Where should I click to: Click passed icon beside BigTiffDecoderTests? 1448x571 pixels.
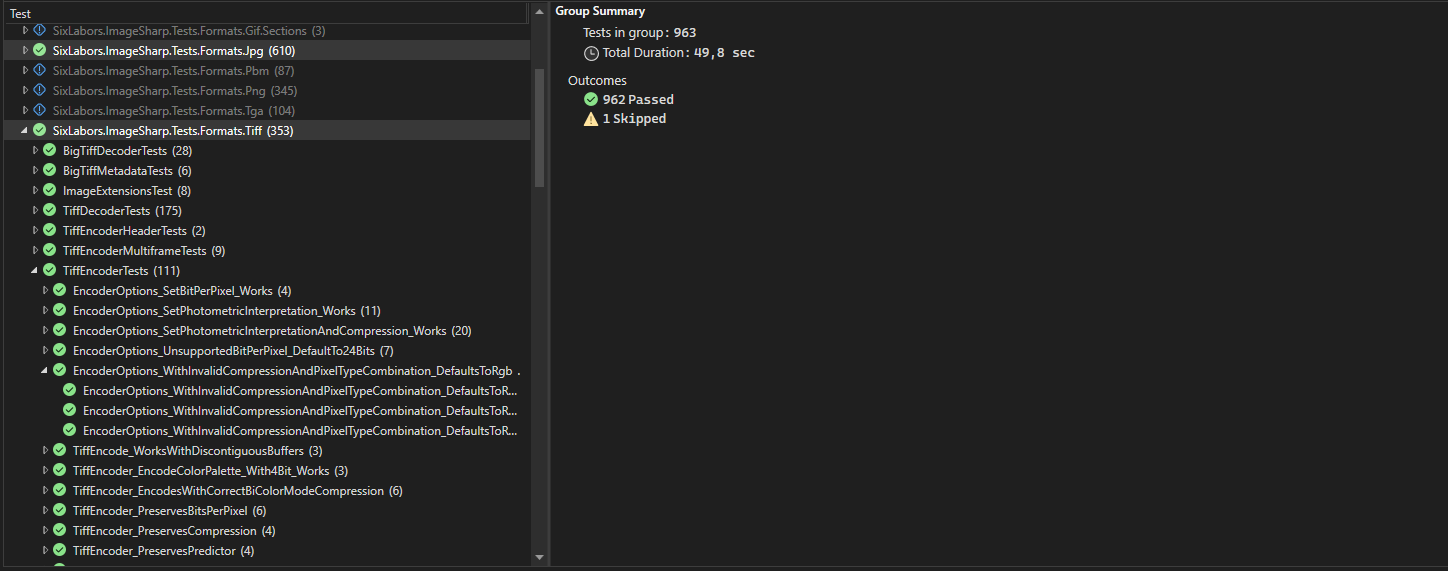pos(50,150)
